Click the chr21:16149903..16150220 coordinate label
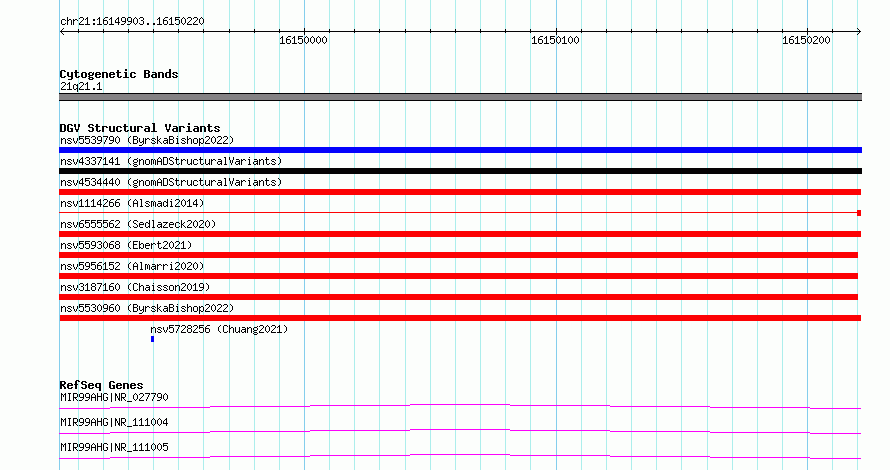This screenshot has width=890, height=470. pyautogui.click(x=132, y=21)
